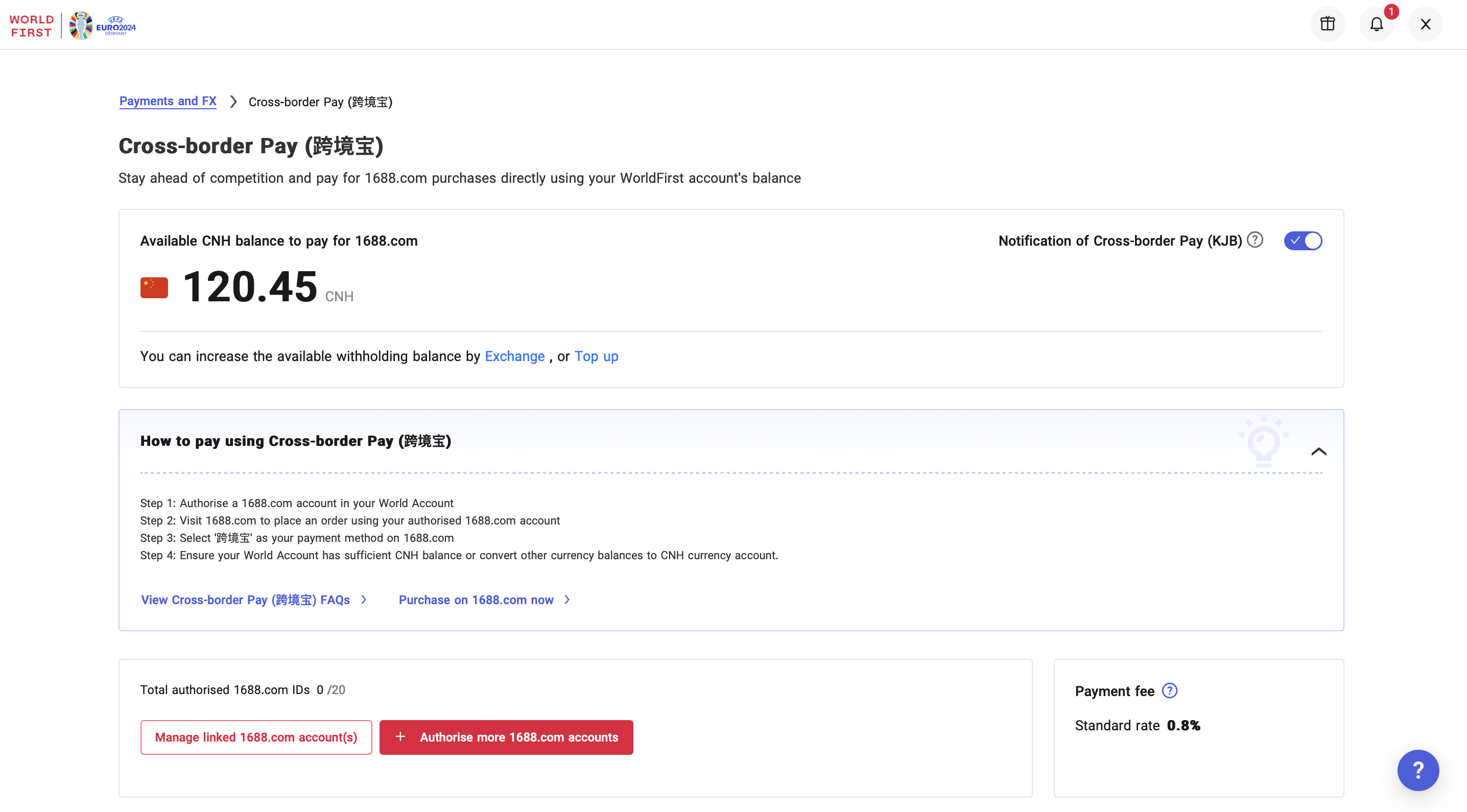1467x812 pixels.
Task: Click Cross-border Pay breadcrumb item
Action: pos(320,102)
